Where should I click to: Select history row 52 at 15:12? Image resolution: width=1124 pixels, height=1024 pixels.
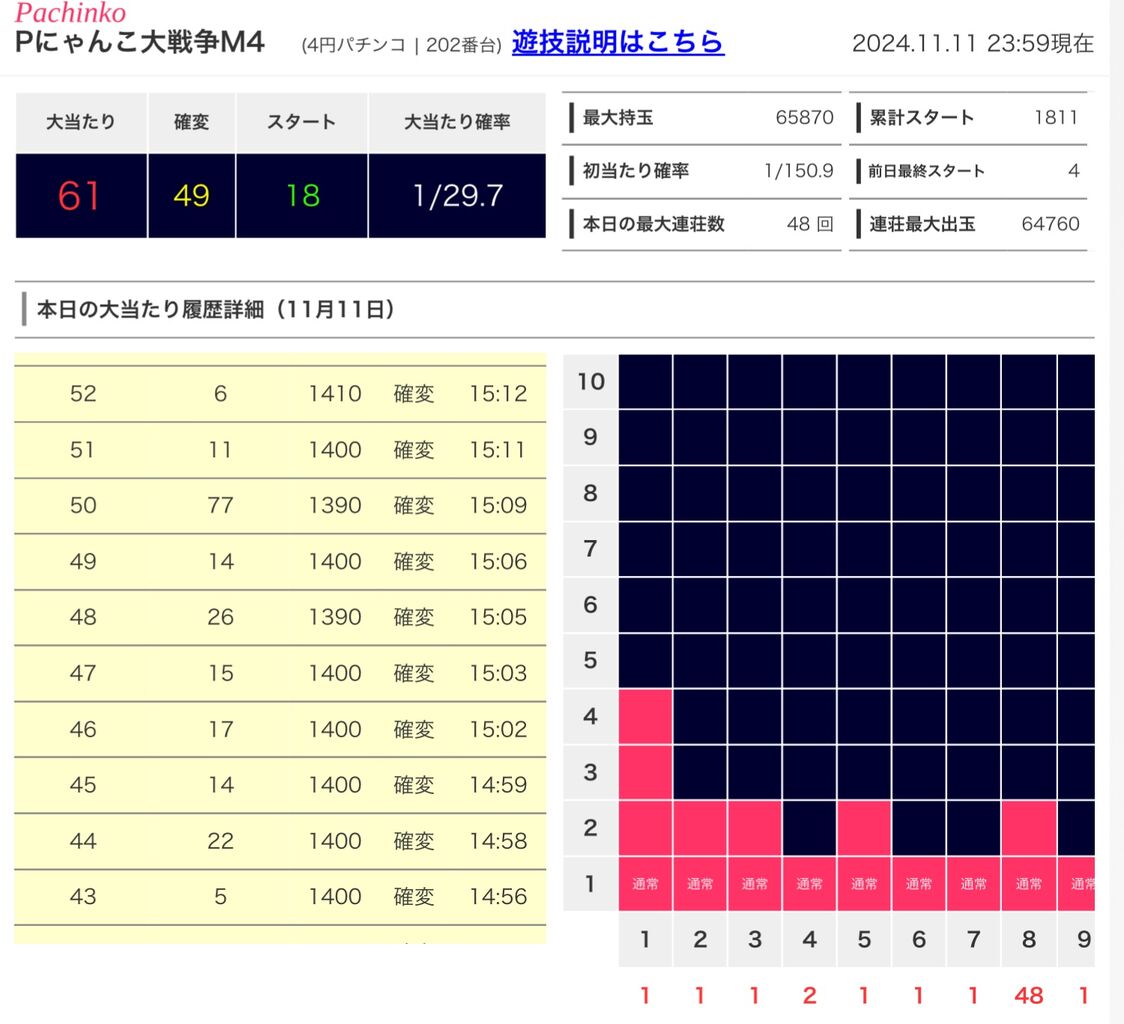280,394
